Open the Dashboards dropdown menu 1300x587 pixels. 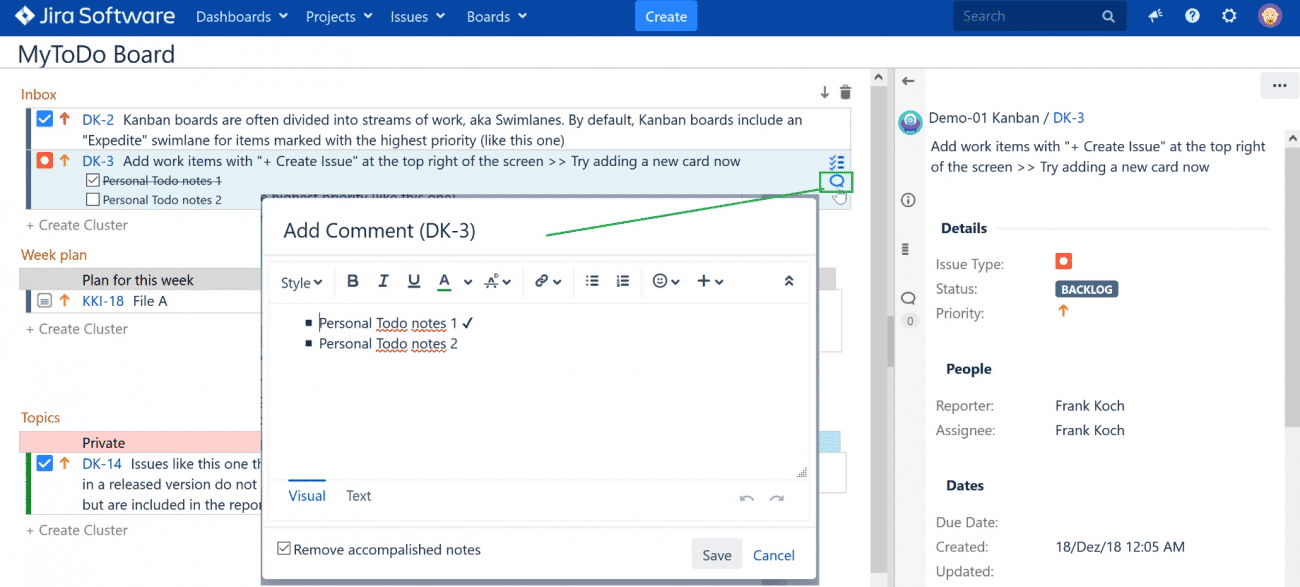coord(242,17)
